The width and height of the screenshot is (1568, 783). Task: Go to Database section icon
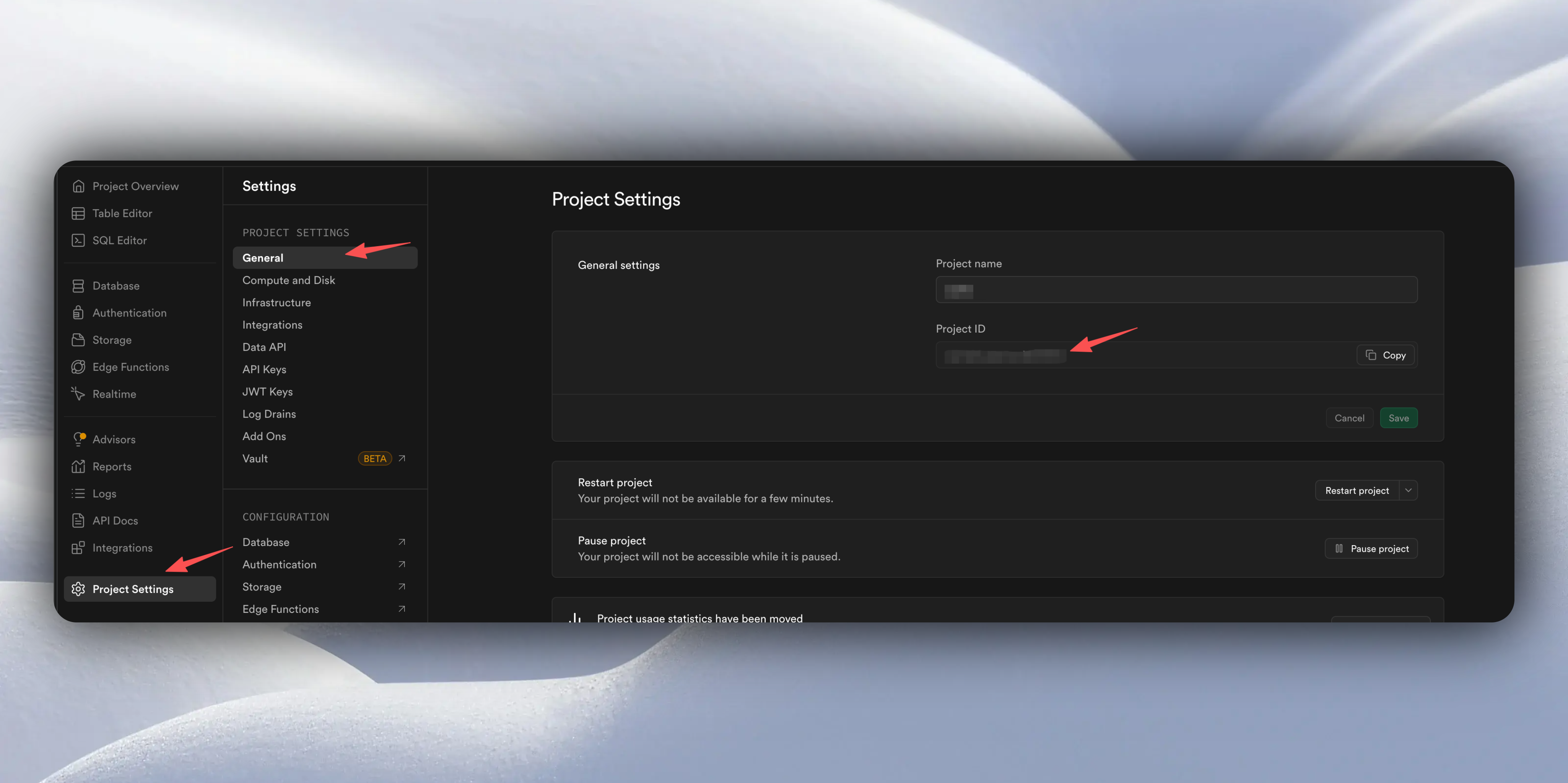78,286
